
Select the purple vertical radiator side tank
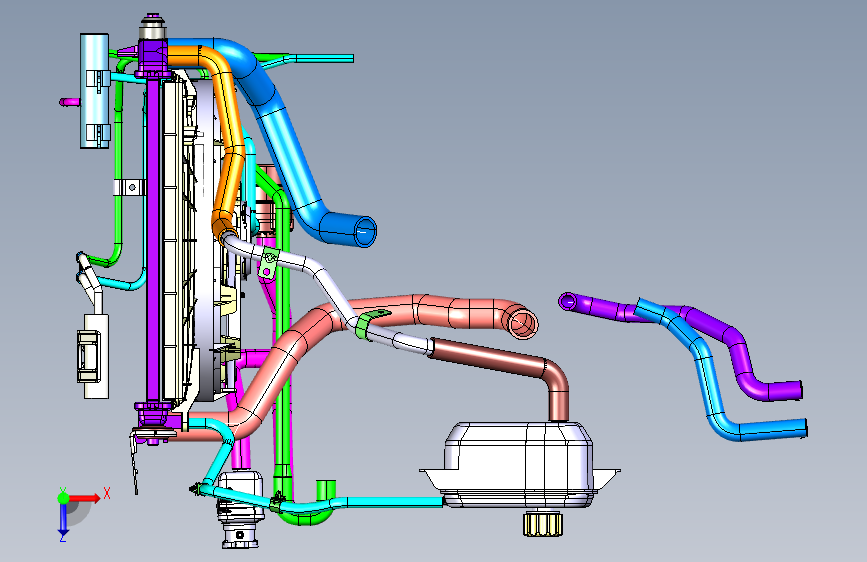tap(153, 238)
